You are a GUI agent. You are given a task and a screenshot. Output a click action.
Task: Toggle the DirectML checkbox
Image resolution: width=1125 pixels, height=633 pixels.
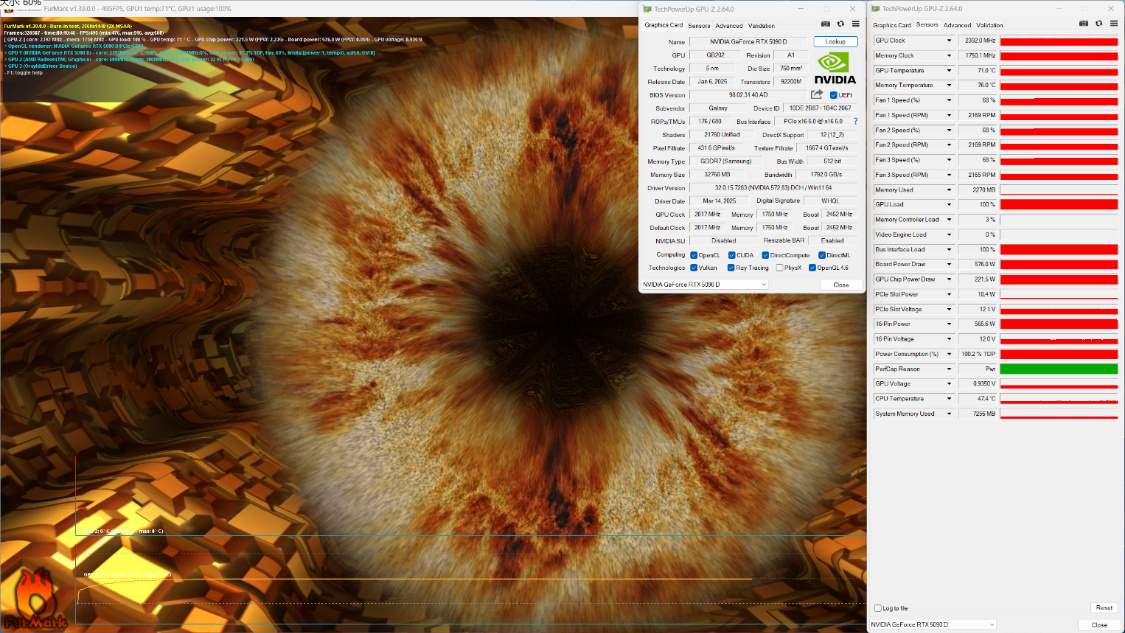(822, 255)
